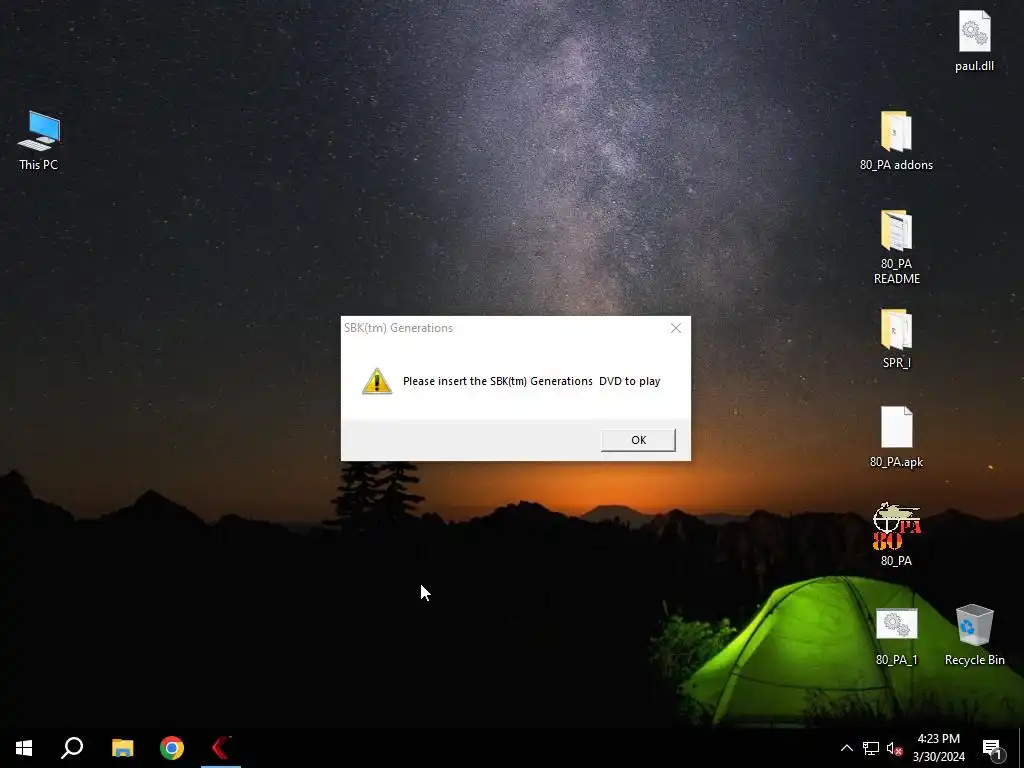Open File Explorer from the taskbar
Viewport: 1024px width, 768px height.
[122, 748]
